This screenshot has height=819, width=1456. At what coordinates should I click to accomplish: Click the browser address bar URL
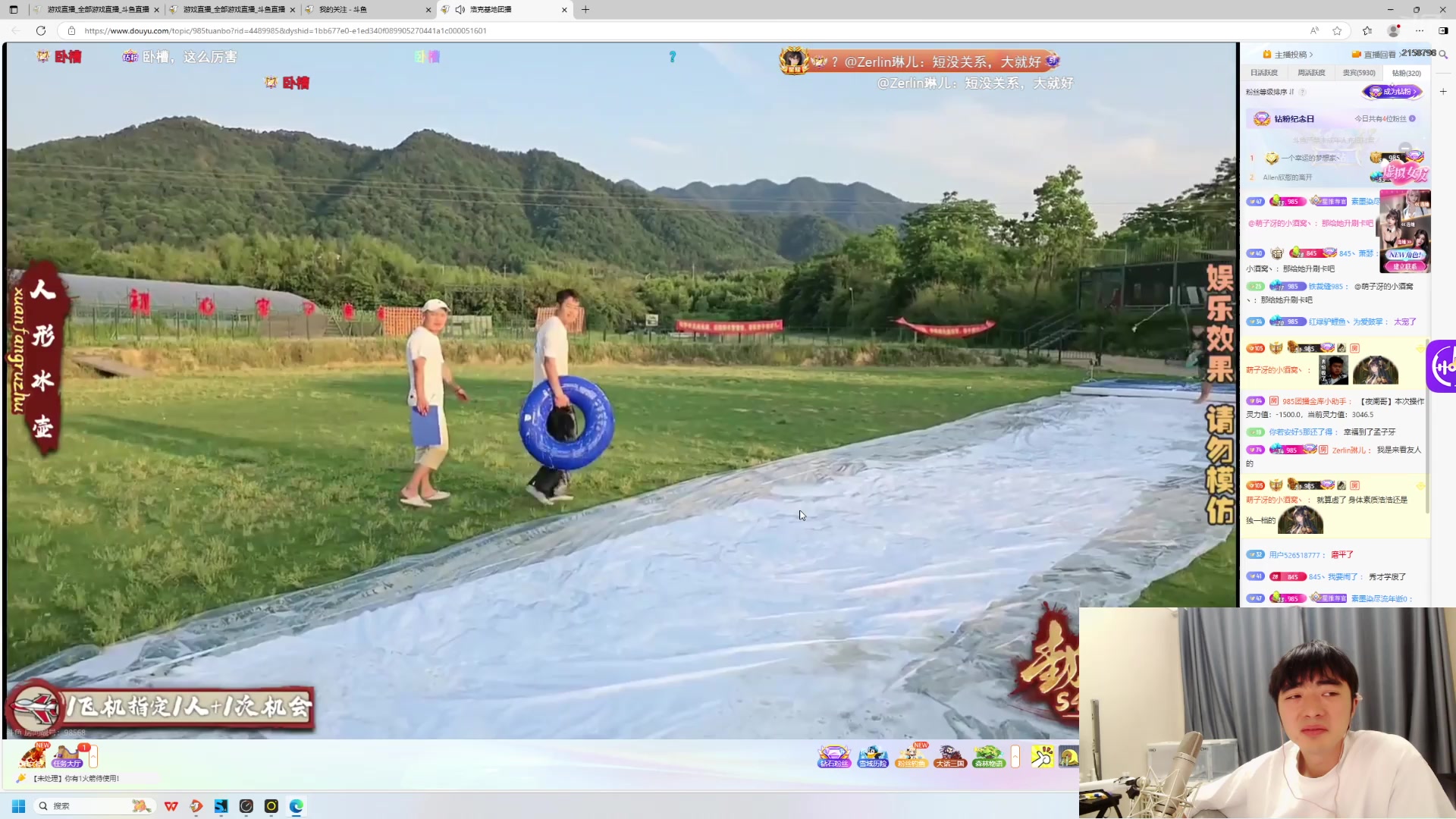pyautogui.click(x=286, y=31)
